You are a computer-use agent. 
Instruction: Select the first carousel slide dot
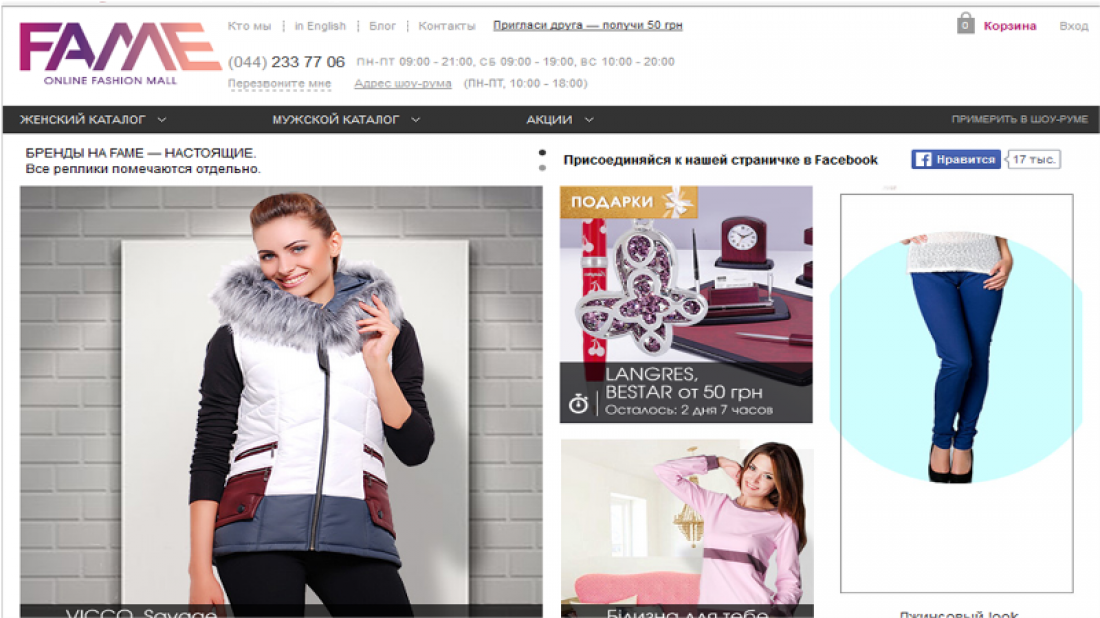542,154
